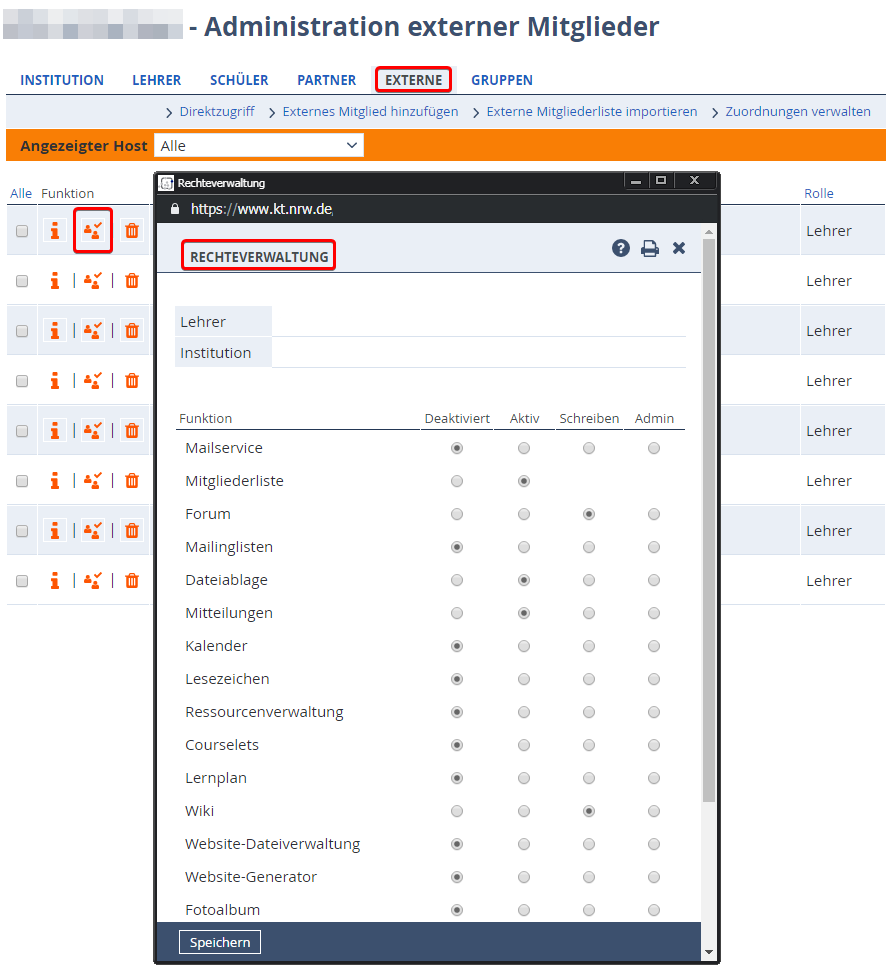Viewport: 888px width, 976px height.
Task: Click the info icon in the last row
Action: tap(55, 581)
